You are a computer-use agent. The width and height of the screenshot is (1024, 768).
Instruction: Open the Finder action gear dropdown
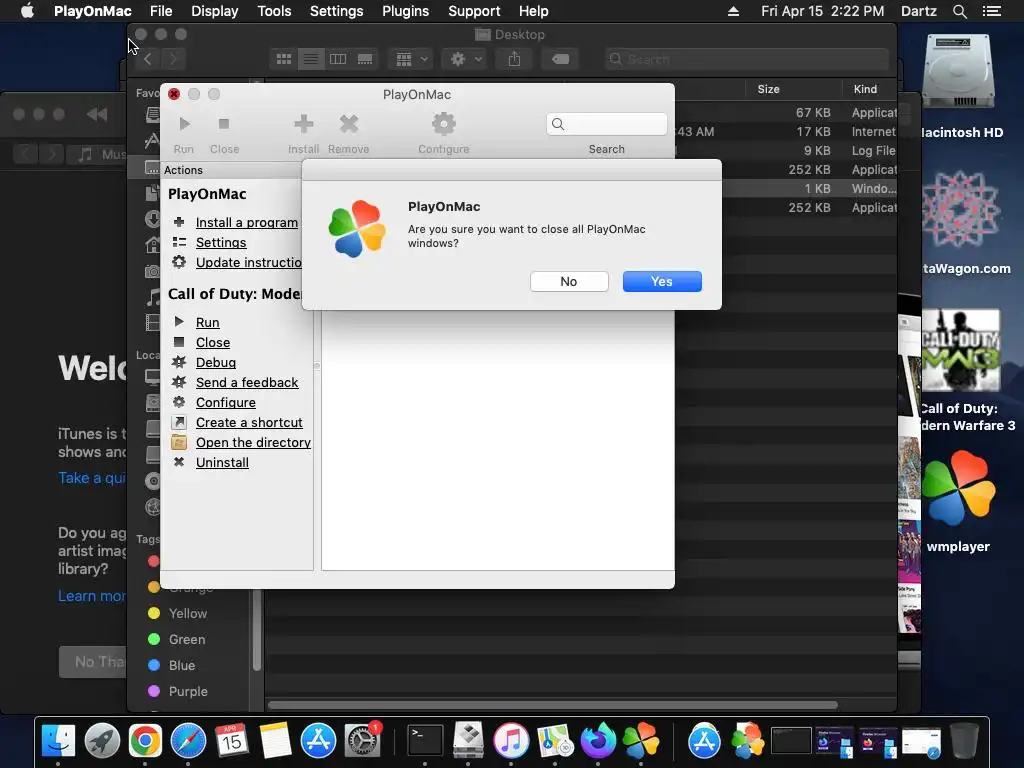[x=465, y=59]
